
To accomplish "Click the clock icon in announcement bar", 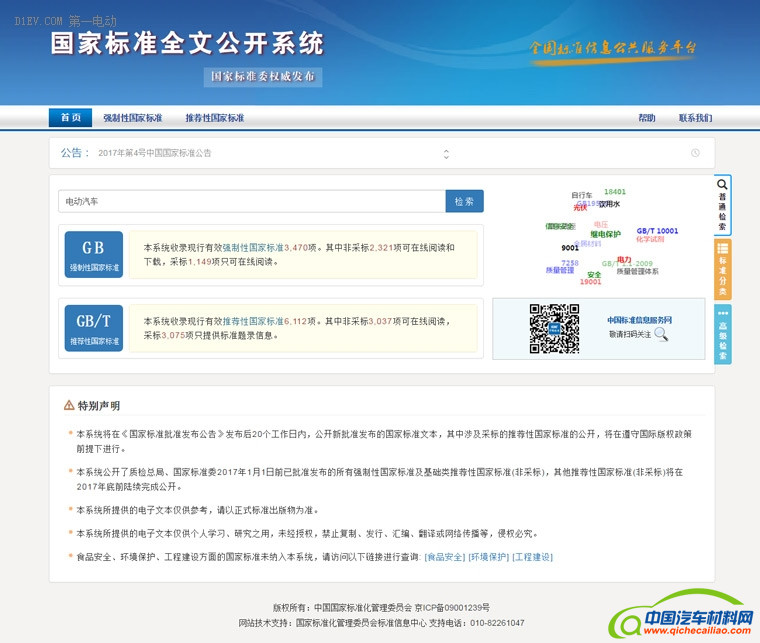I will (695, 153).
